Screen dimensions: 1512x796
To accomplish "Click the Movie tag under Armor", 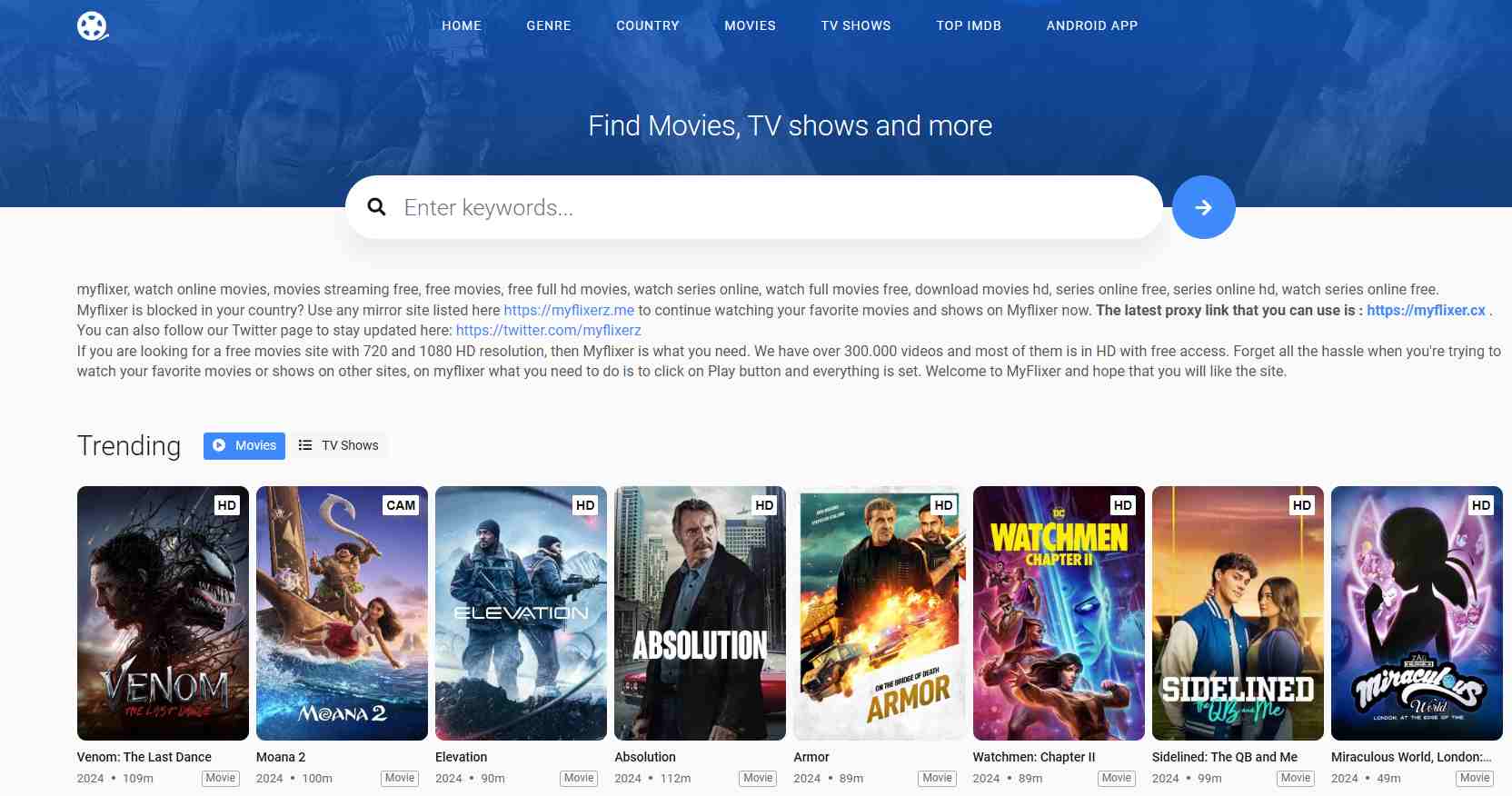I will (x=937, y=779).
